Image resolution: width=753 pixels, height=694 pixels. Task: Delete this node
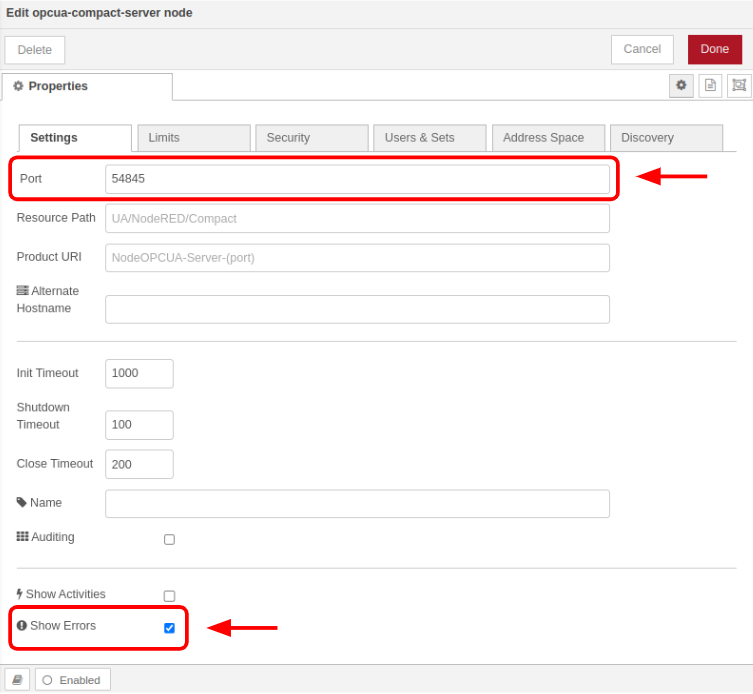pos(35,50)
